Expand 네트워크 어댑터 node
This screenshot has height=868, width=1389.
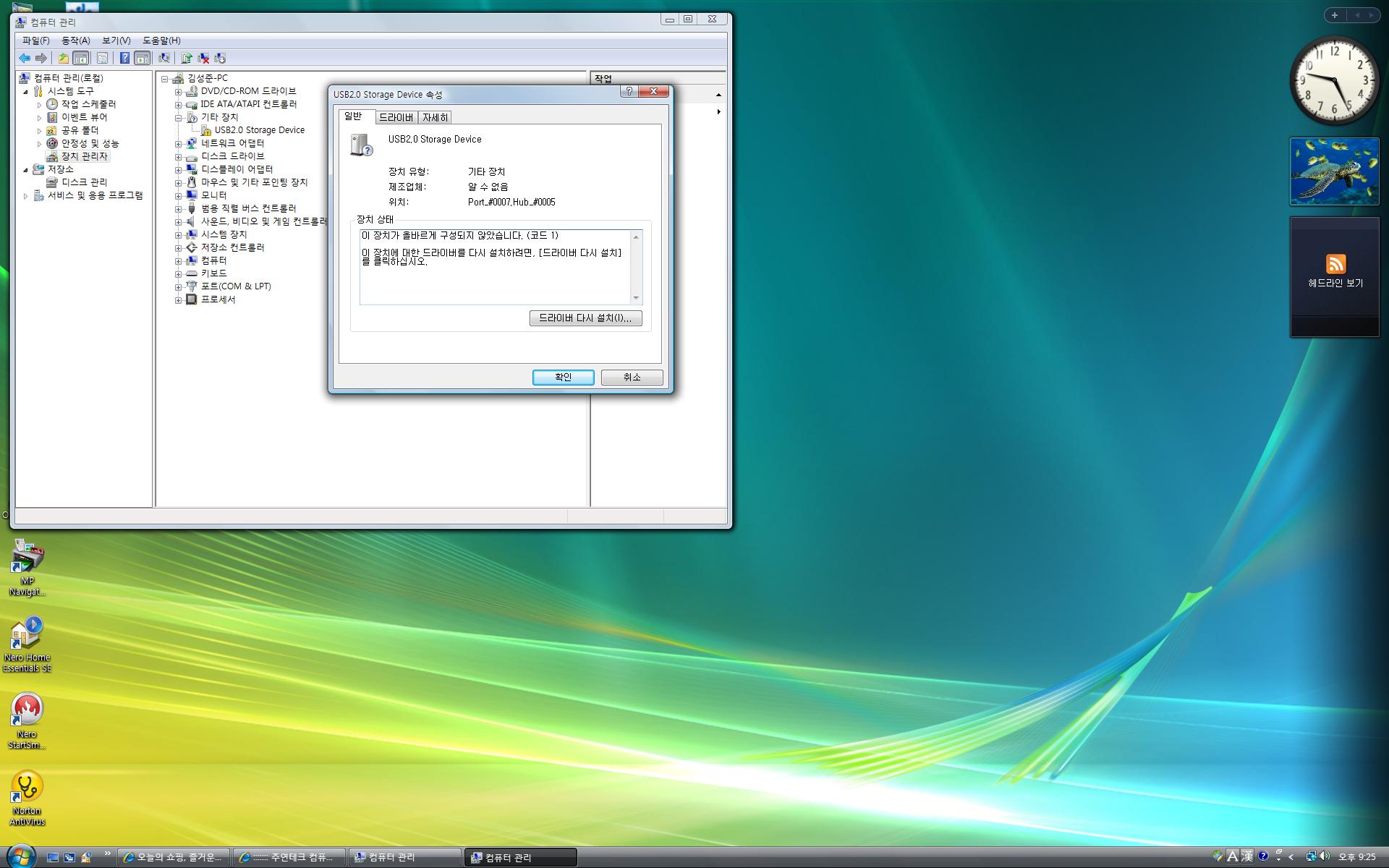click(x=178, y=144)
